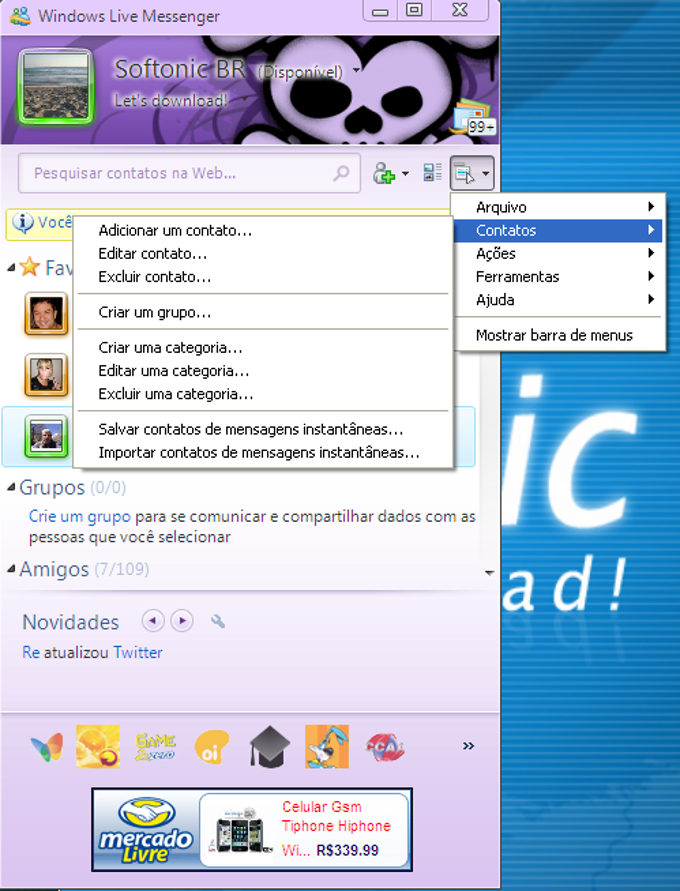
Task: Select Editar contato...
Action: [x=263, y=253]
